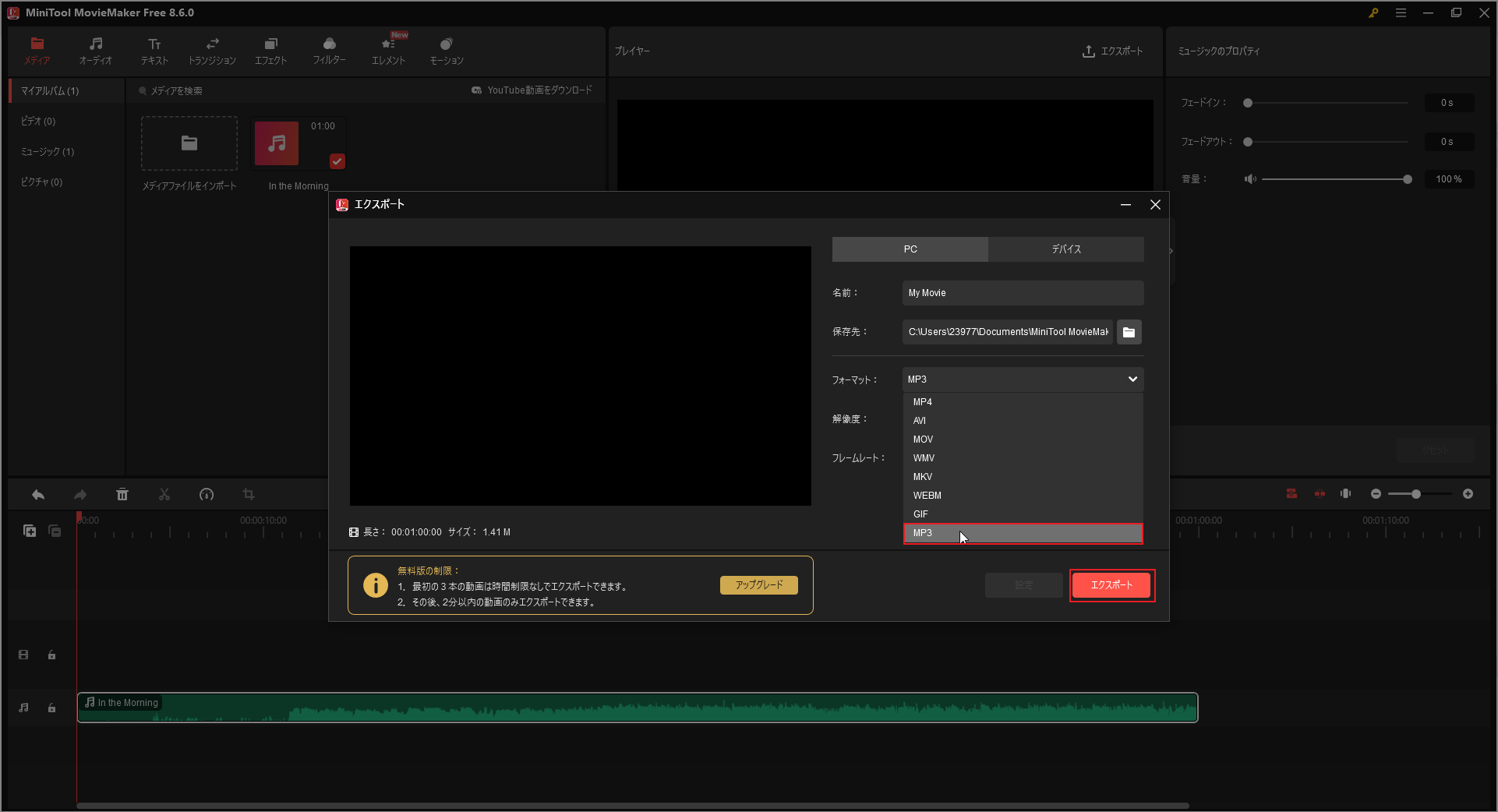The height and width of the screenshot is (812, 1498).
Task: Click the undo icon above the timeline
Action: pyautogui.click(x=38, y=494)
